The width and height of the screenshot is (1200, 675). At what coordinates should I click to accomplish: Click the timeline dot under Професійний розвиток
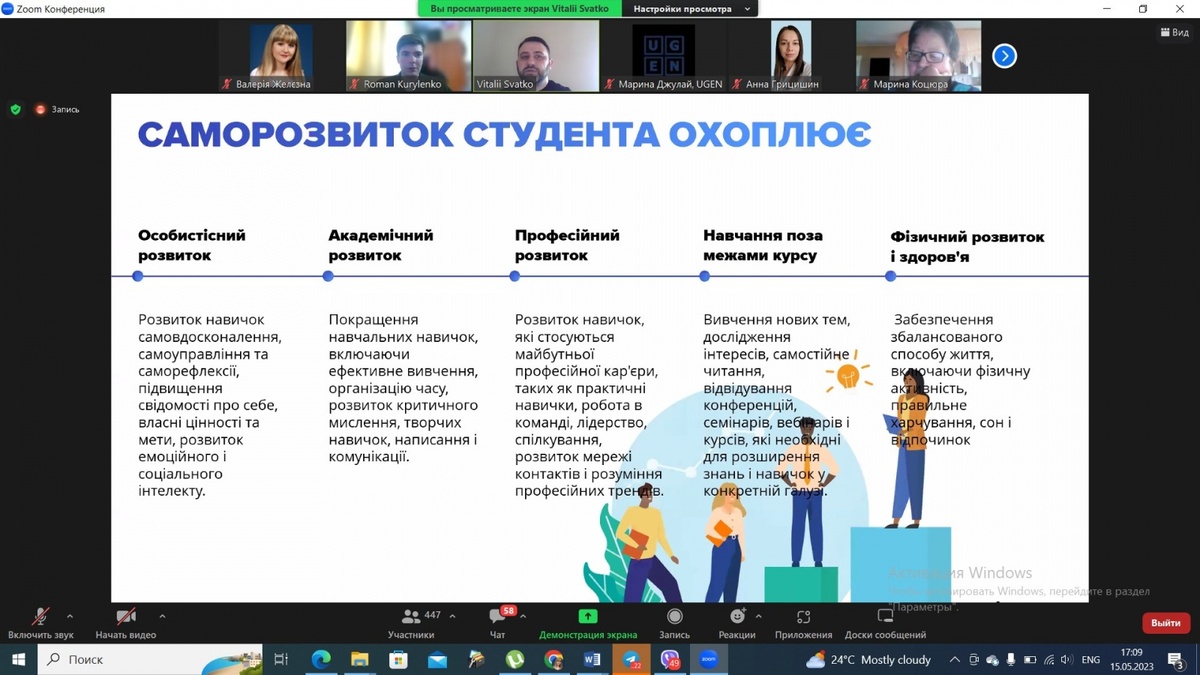[x=515, y=277]
